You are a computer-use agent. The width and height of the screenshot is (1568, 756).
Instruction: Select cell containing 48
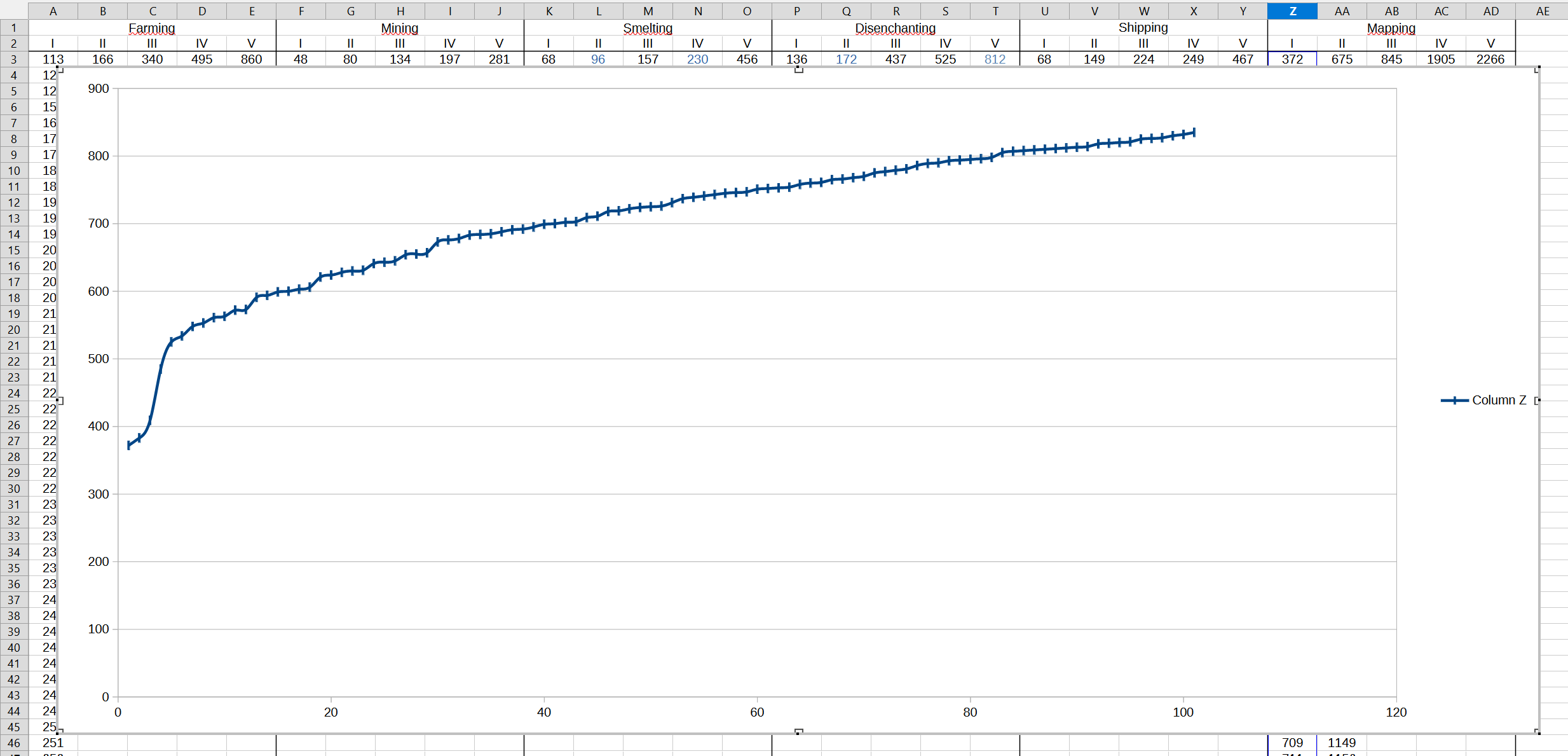pos(301,59)
